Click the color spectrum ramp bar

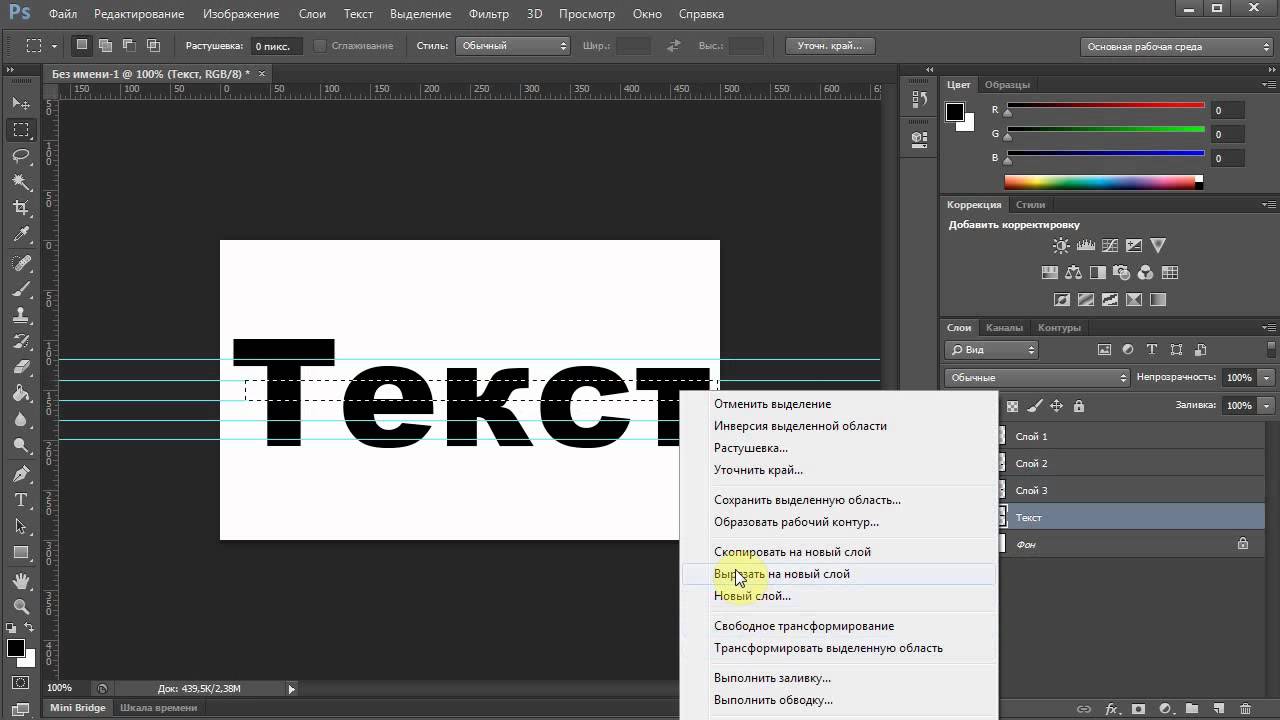1102,182
